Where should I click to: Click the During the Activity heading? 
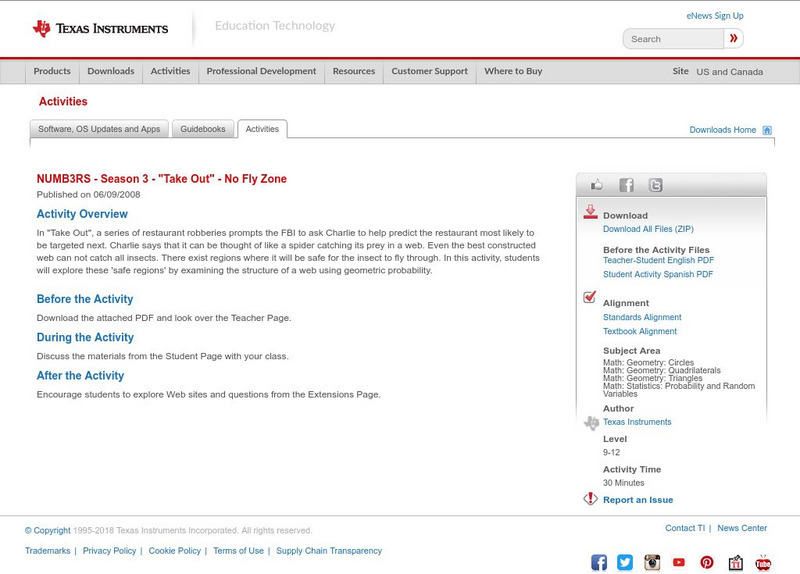coord(85,337)
